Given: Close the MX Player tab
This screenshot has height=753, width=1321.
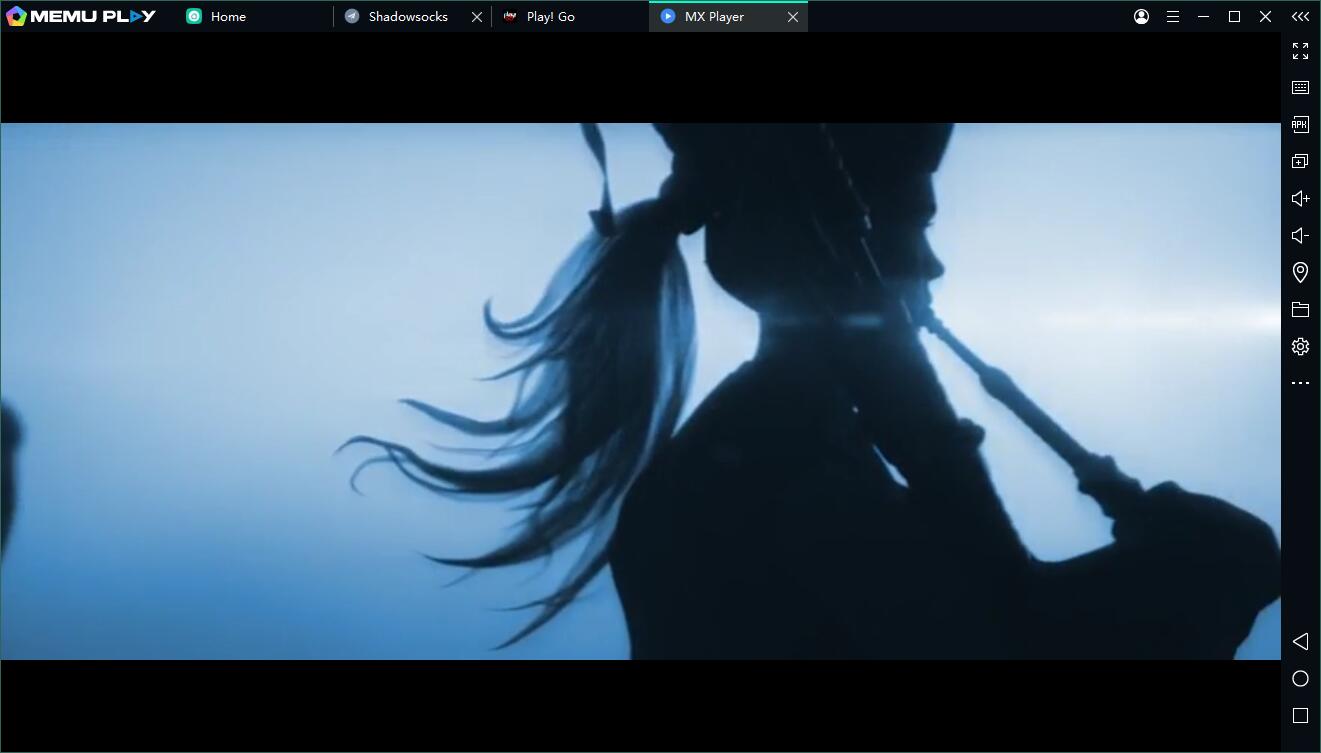Looking at the screenshot, I should 793,16.
